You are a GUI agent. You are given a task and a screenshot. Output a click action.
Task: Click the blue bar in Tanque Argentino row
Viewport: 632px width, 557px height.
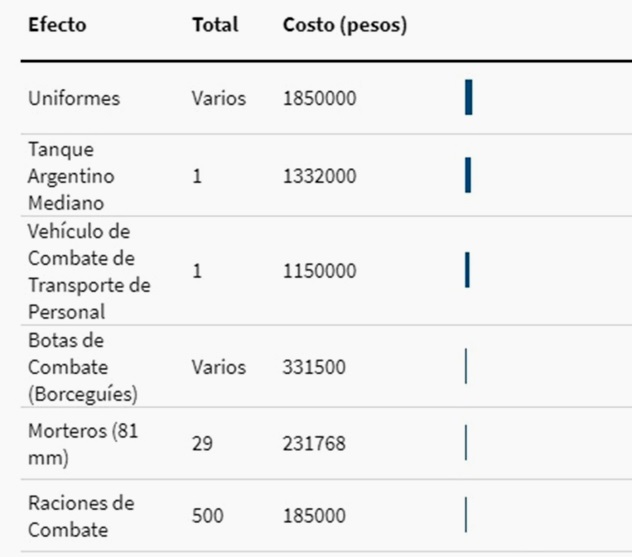coord(468,176)
